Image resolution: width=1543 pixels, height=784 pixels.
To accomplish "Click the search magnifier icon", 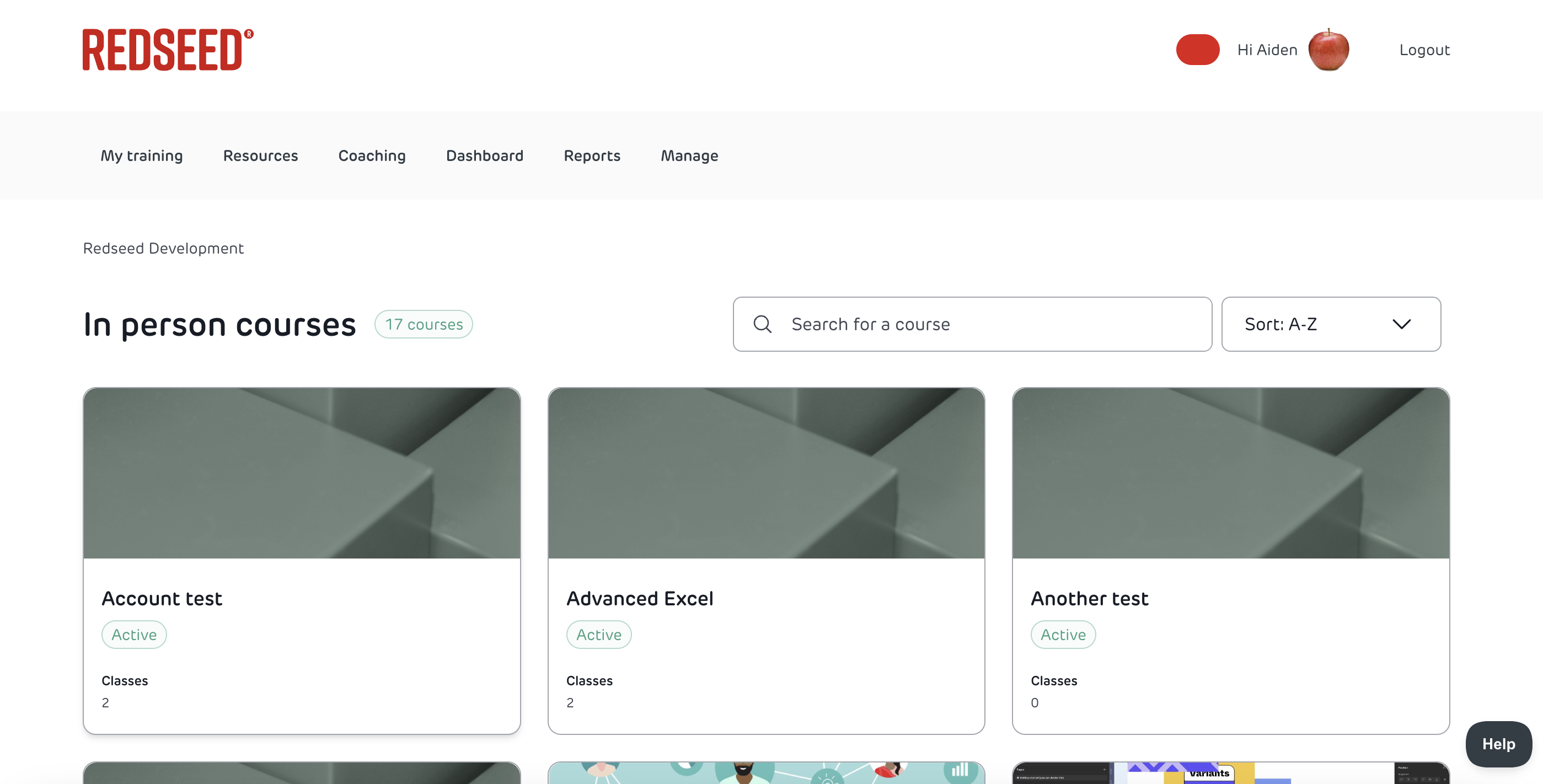I will coord(762,324).
